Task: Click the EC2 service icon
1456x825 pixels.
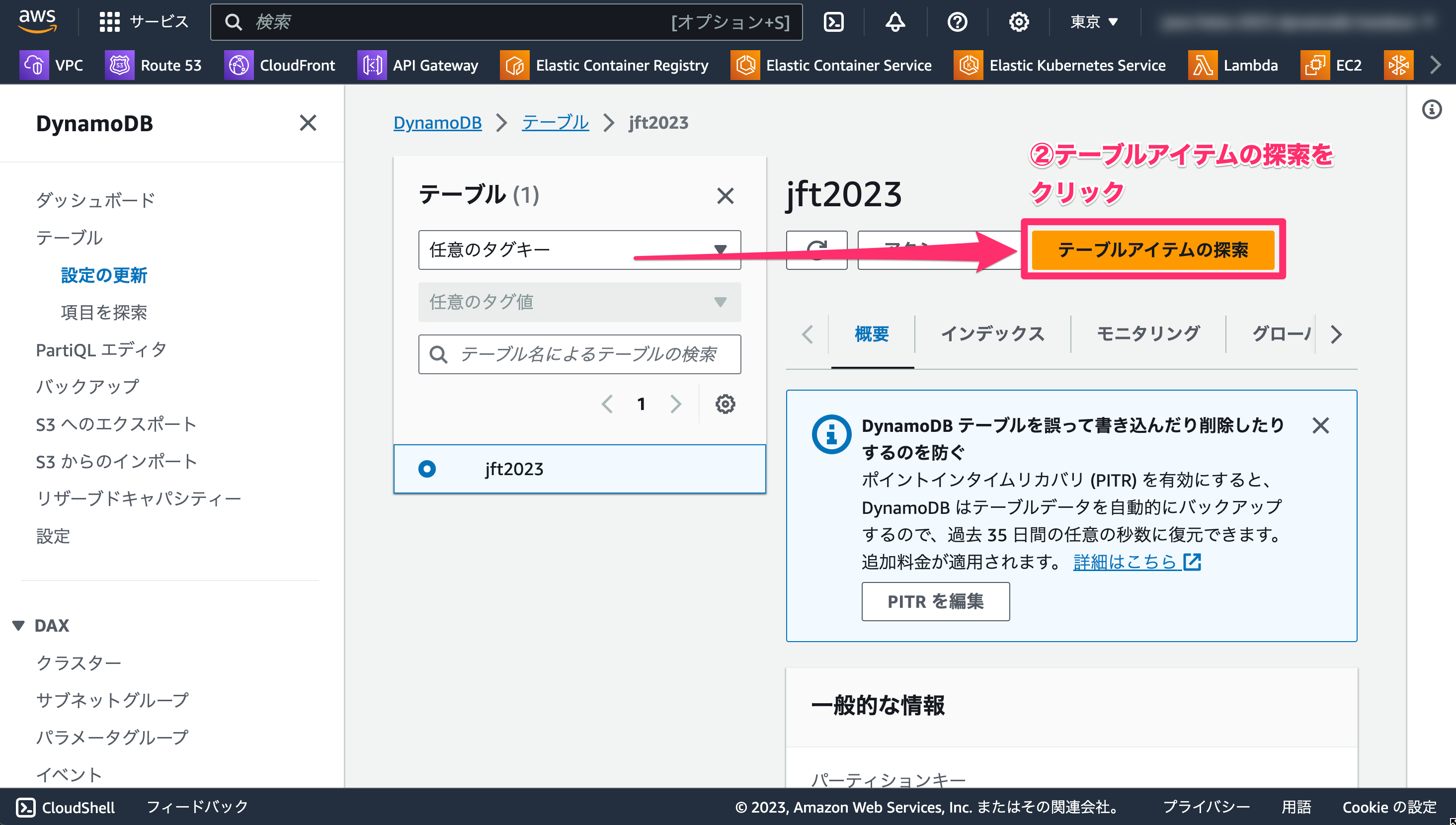Action: 1313,64
